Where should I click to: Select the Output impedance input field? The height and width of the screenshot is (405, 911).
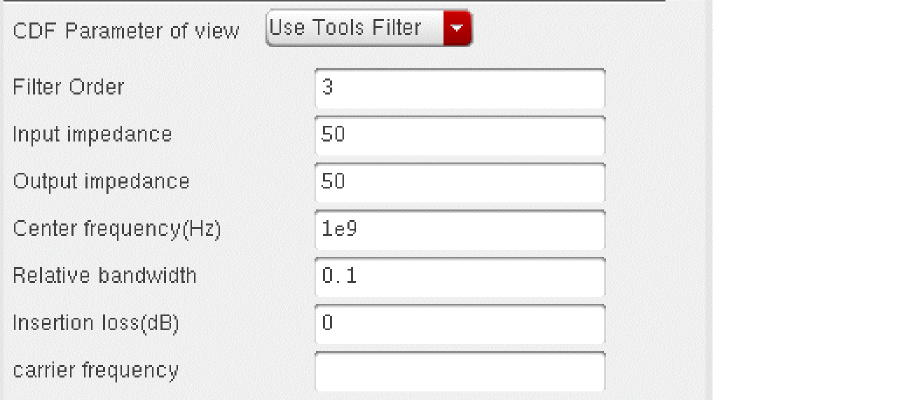click(459, 182)
